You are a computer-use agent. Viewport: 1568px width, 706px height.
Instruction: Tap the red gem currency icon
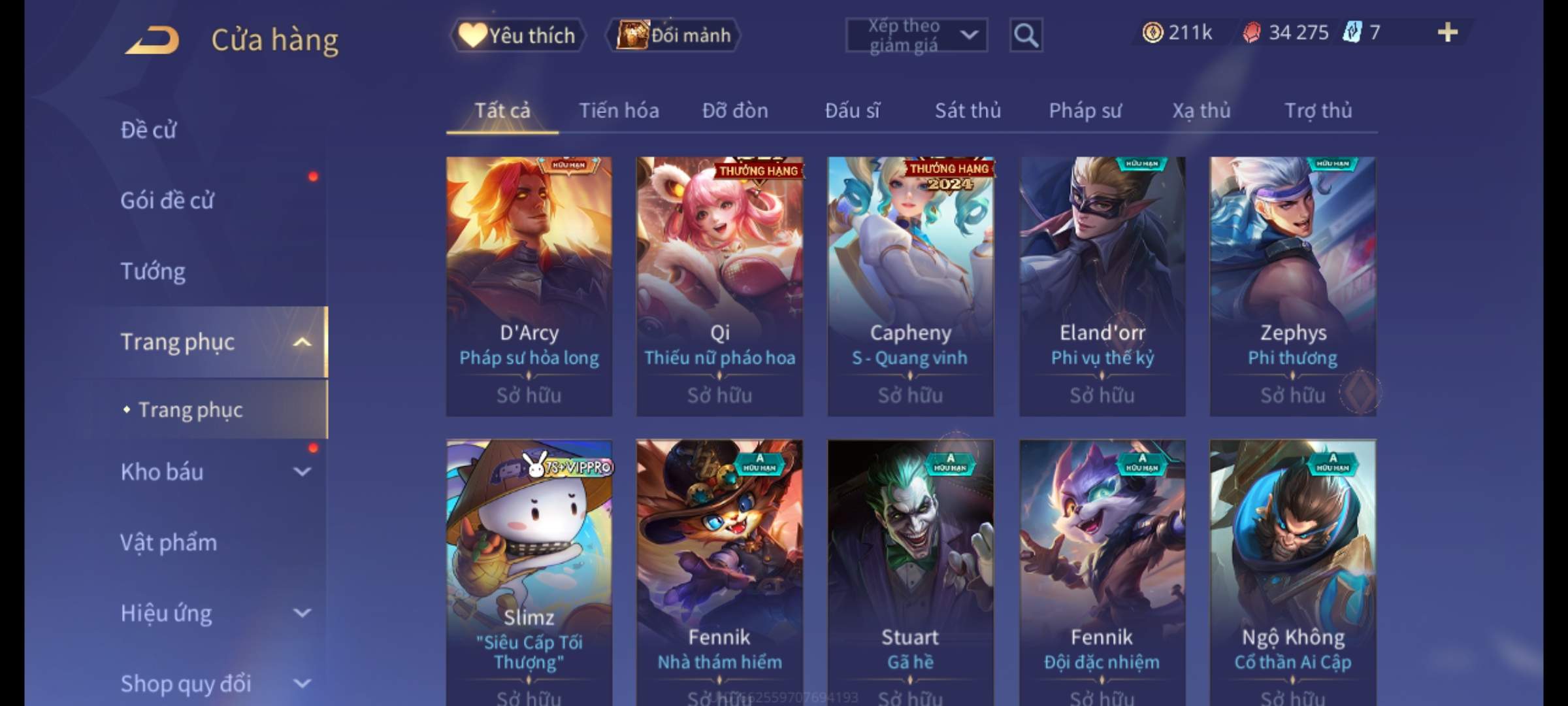(x=1251, y=32)
